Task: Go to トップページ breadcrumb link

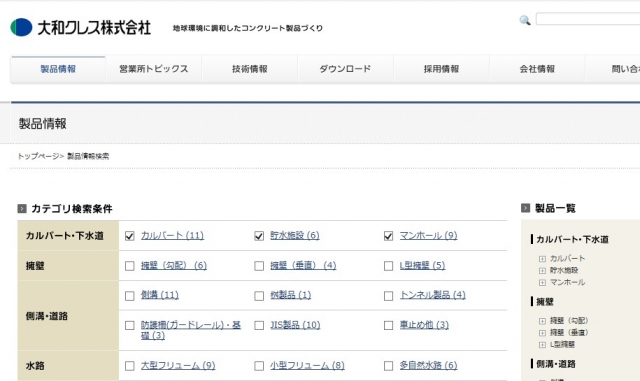Action: [38, 156]
